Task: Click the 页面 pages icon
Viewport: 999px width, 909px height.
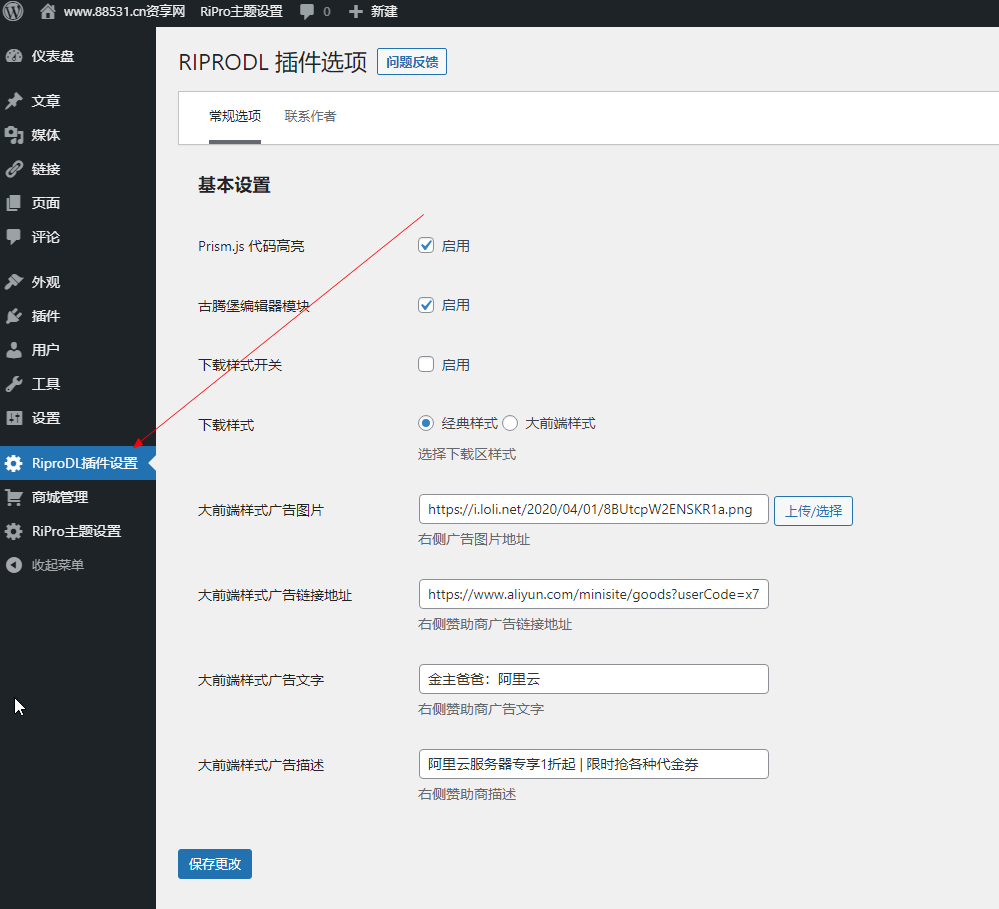Action: tap(14, 203)
